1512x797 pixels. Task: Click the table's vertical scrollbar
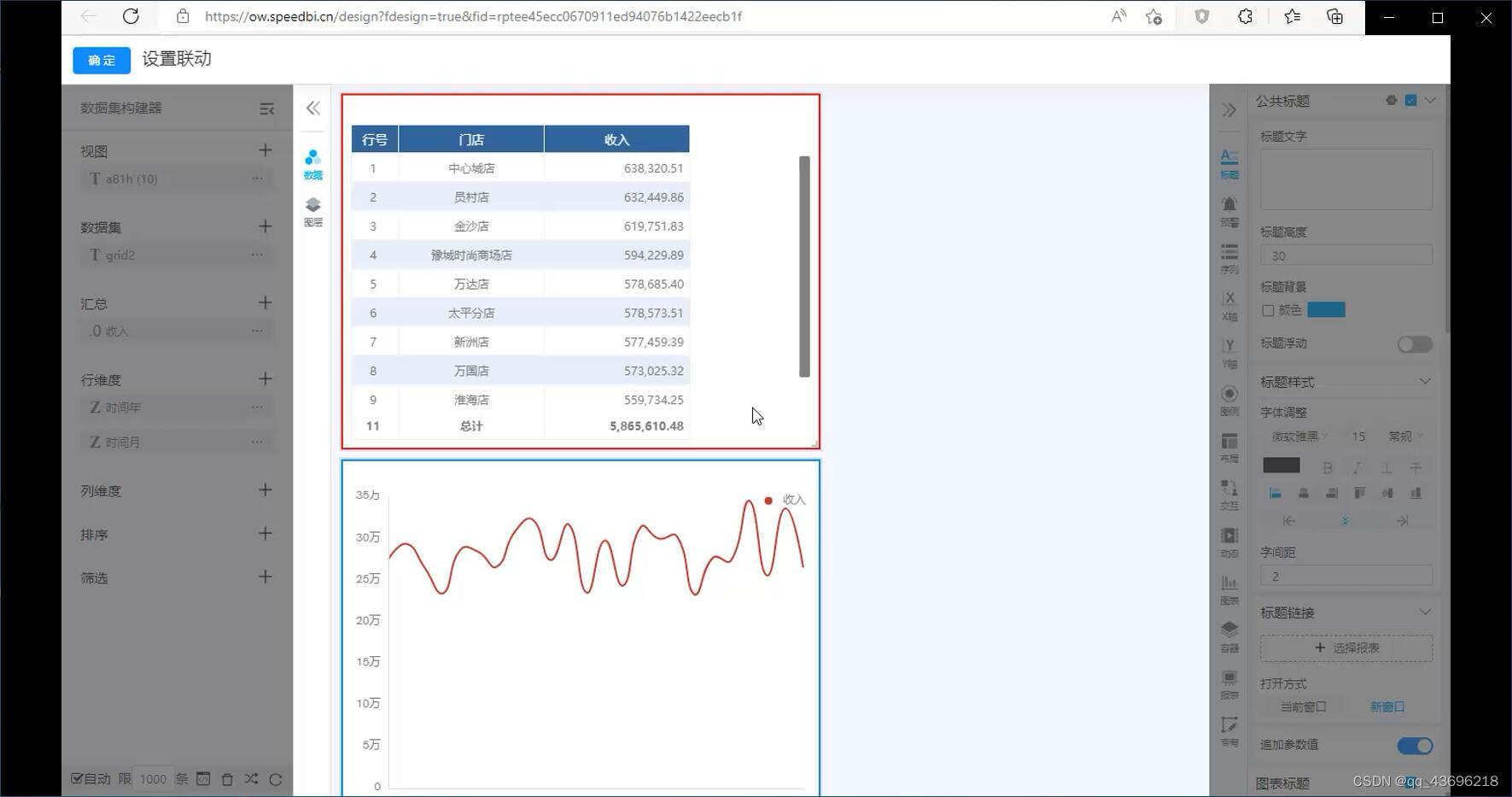point(804,267)
